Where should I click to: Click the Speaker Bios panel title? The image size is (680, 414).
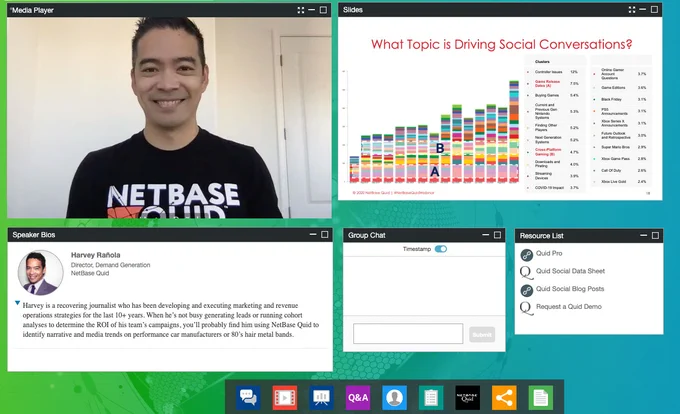34,235
